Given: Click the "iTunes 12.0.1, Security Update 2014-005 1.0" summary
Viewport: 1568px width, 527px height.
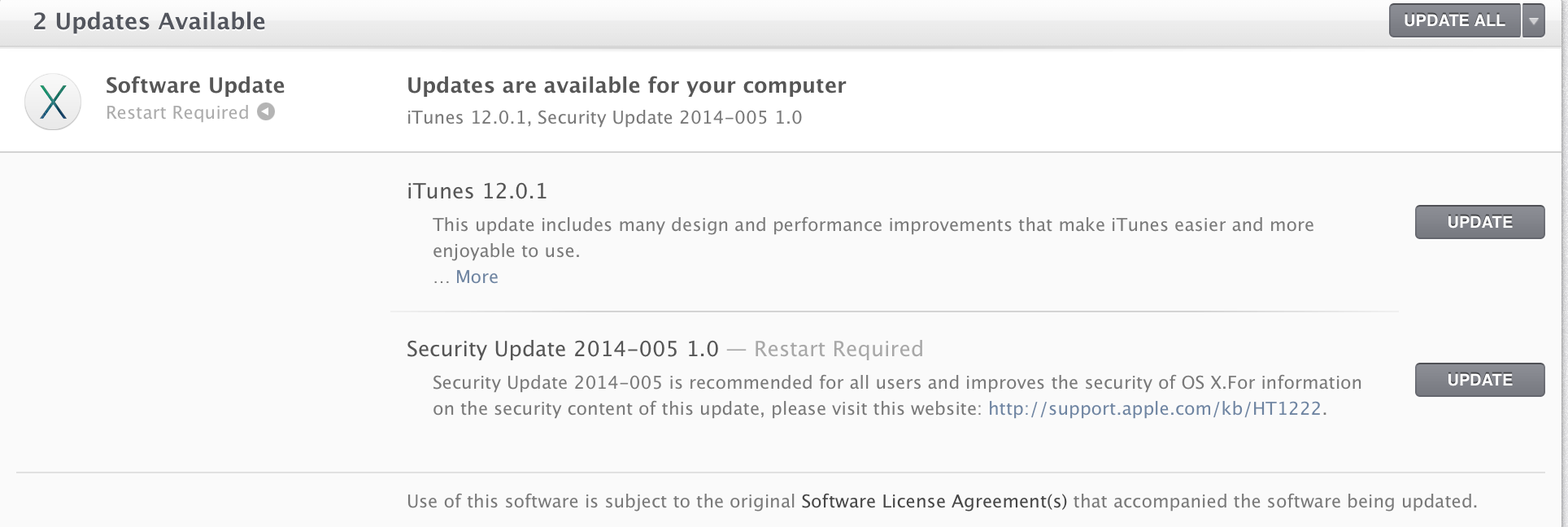Looking at the screenshot, I should tap(604, 118).
